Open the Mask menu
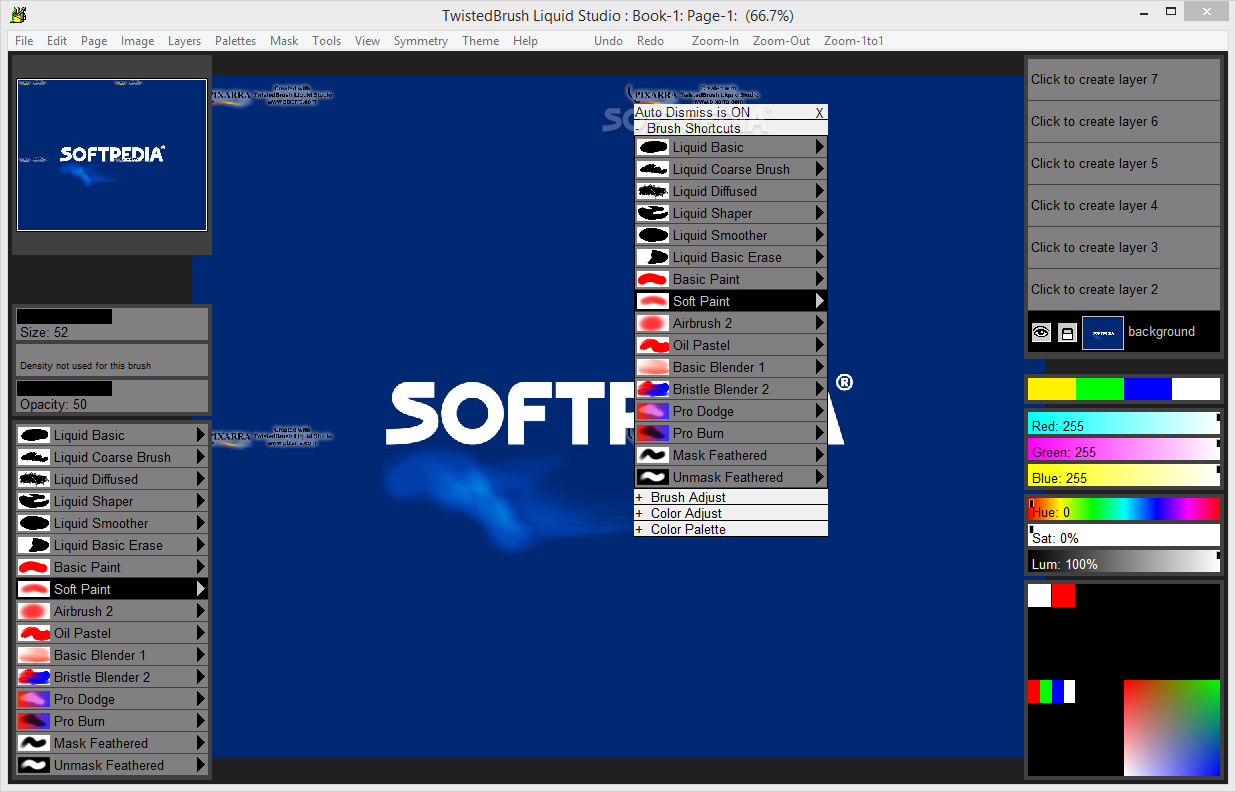1236x792 pixels. pyautogui.click(x=284, y=41)
